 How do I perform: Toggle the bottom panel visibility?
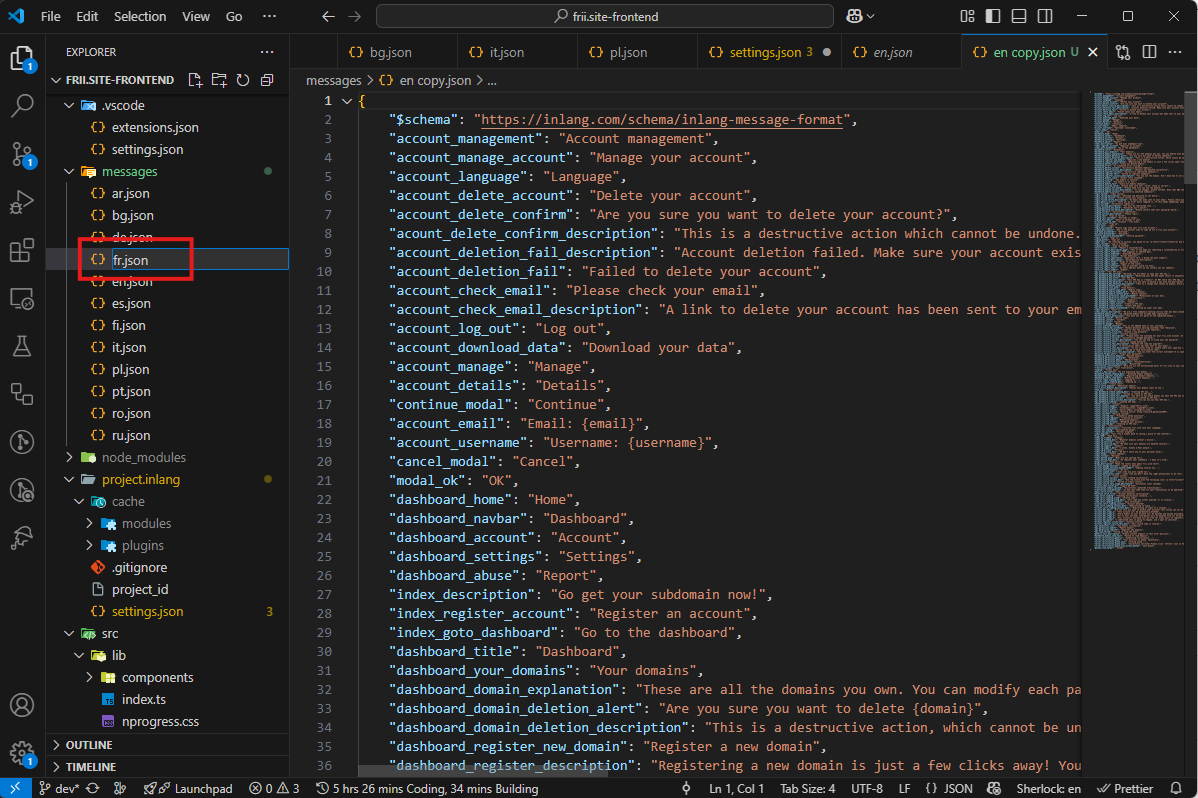(x=1019, y=16)
